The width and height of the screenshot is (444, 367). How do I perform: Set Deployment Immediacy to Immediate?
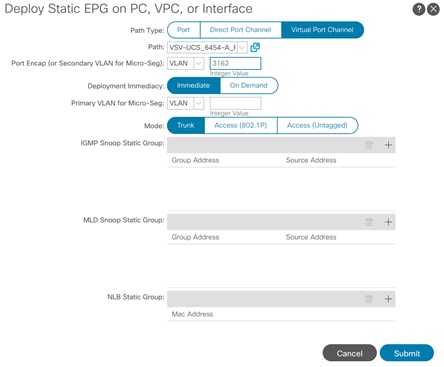pos(193,85)
